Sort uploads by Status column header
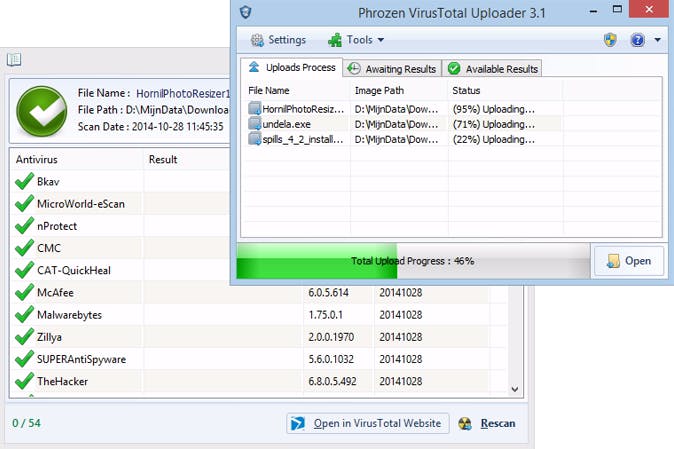Viewport: 674px width, 449px height. [506, 91]
